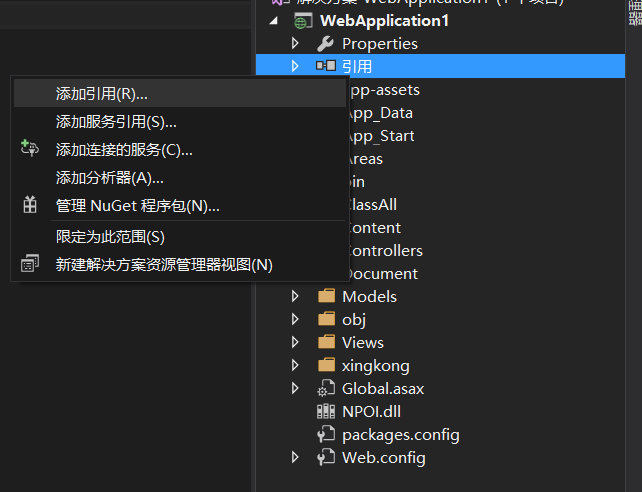This screenshot has width=642, height=492.
Task: Click the WebApplication1 web project globe icon
Action: click(303, 21)
